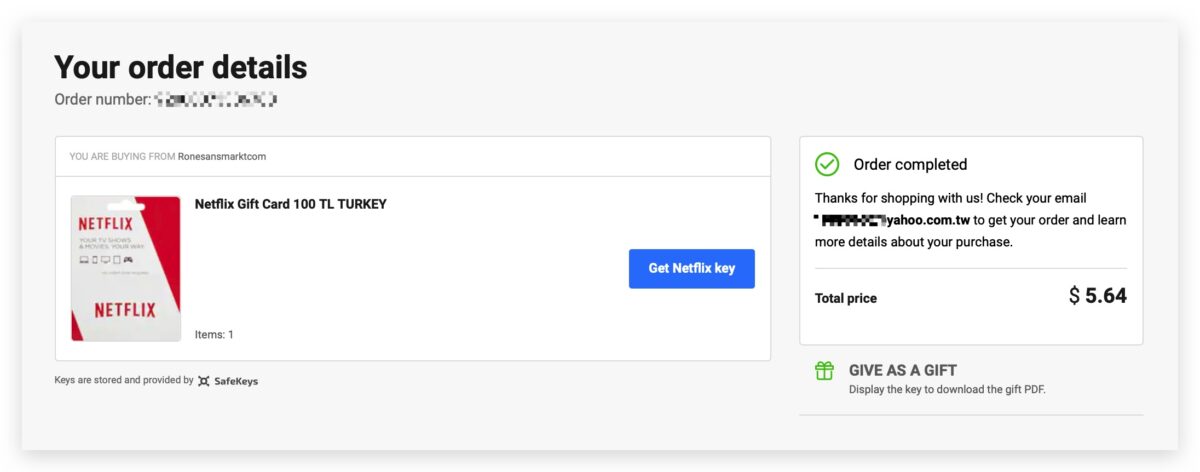Click the 5.64 price amount
Image resolution: width=1200 pixels, height=472 pixels.
1106,296
